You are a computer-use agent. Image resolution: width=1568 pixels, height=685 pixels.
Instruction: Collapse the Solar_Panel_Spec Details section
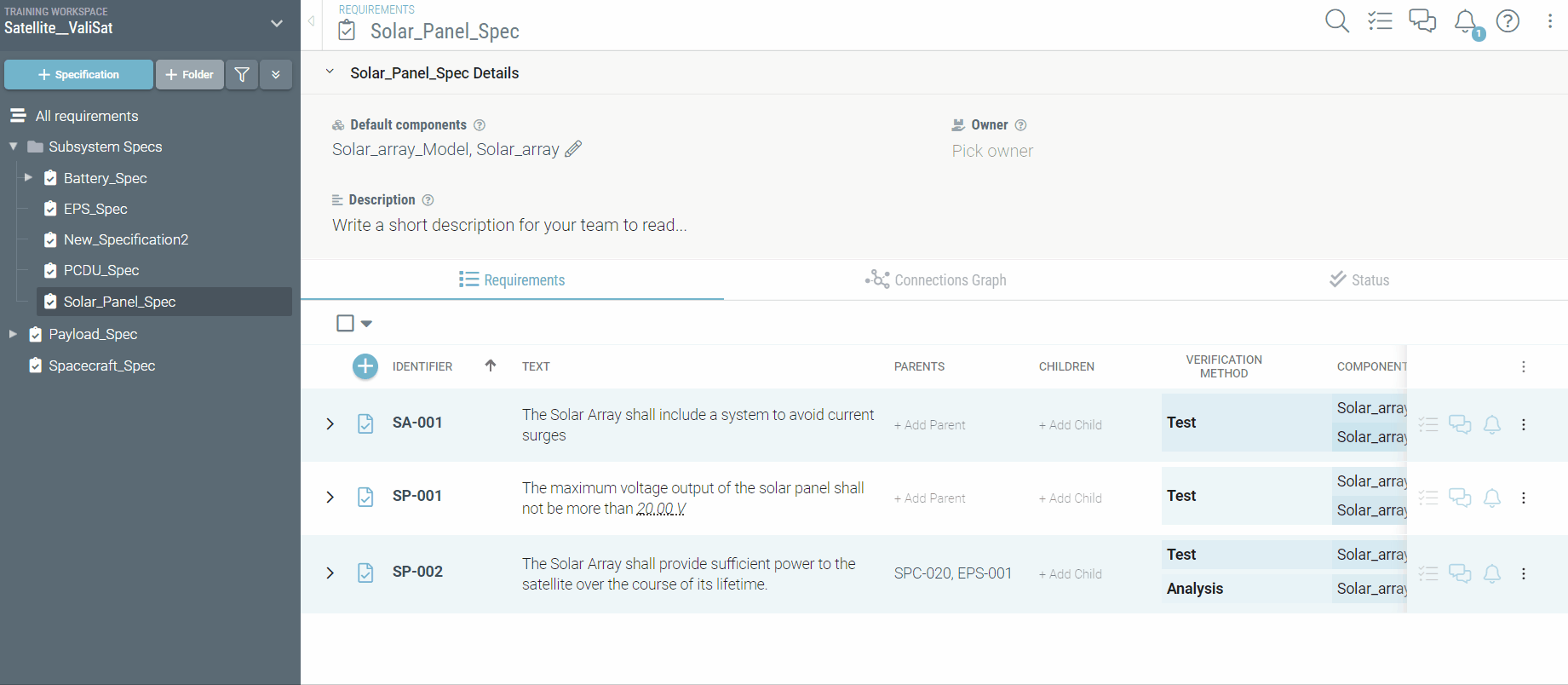330,72
